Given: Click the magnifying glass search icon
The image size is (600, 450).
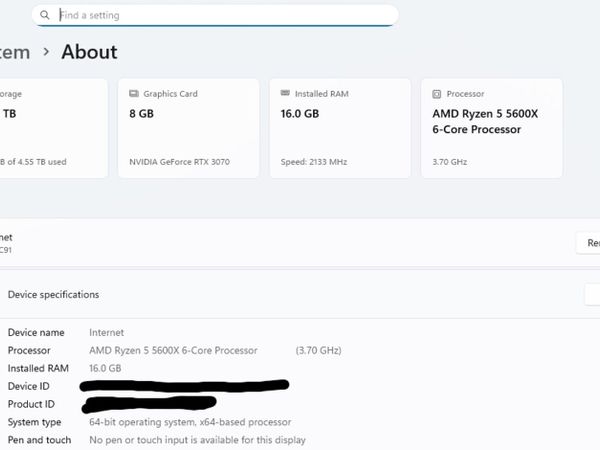Looking at the screenshot, I should click(x=44, y=15).
